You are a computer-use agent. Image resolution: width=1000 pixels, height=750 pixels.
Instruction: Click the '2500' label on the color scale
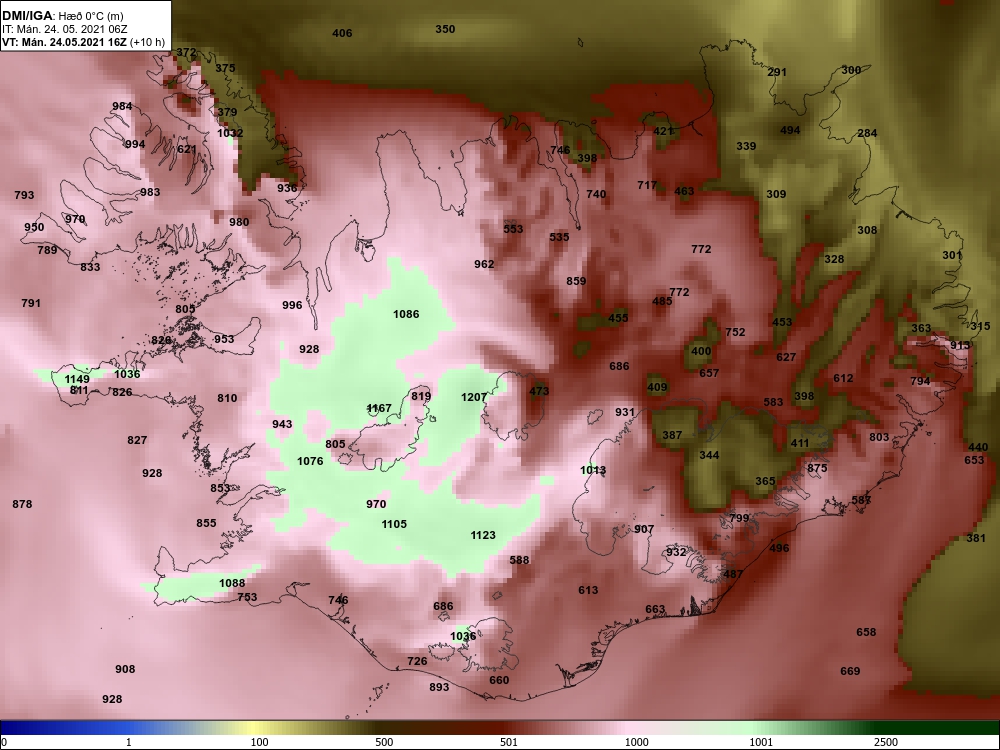tap(886, 742)
